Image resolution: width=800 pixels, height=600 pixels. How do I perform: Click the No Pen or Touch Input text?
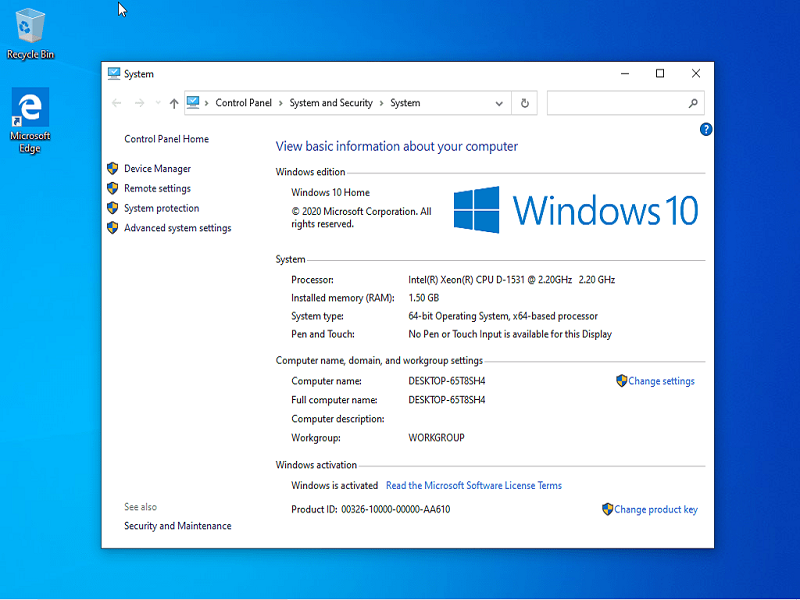(510, 334)
